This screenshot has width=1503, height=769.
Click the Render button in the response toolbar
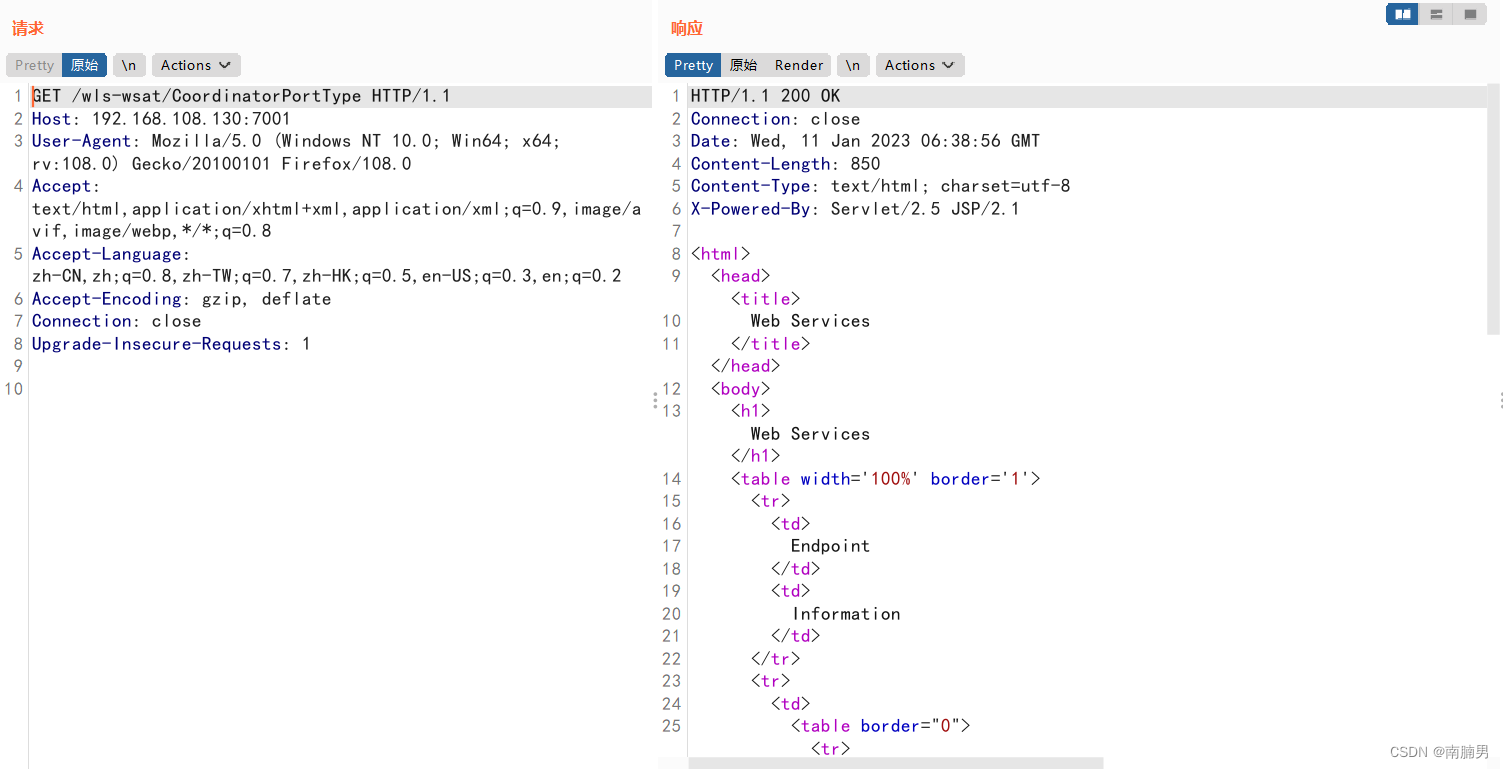point(798,64)
